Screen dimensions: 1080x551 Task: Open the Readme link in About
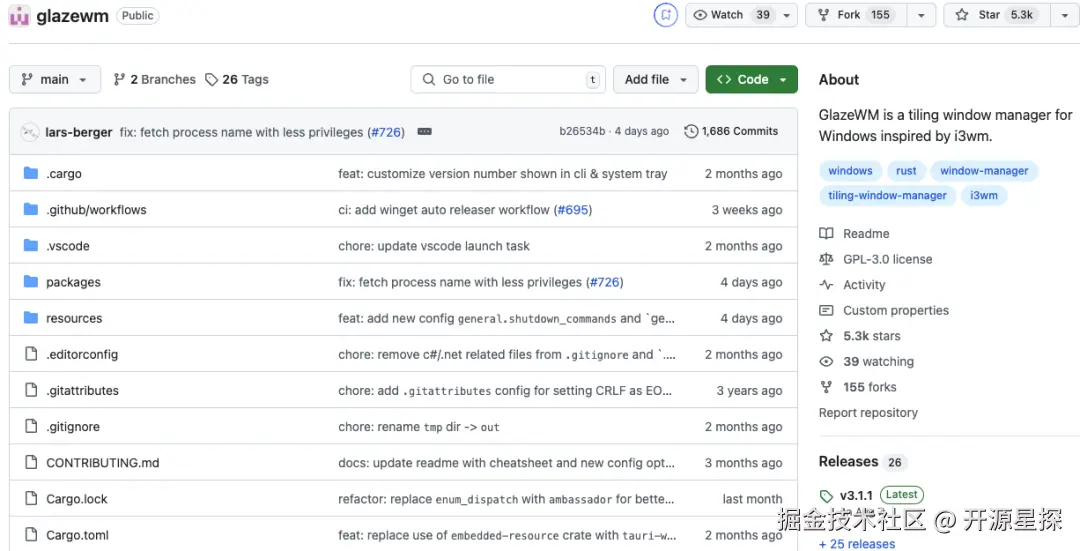[x=866, y=234]
